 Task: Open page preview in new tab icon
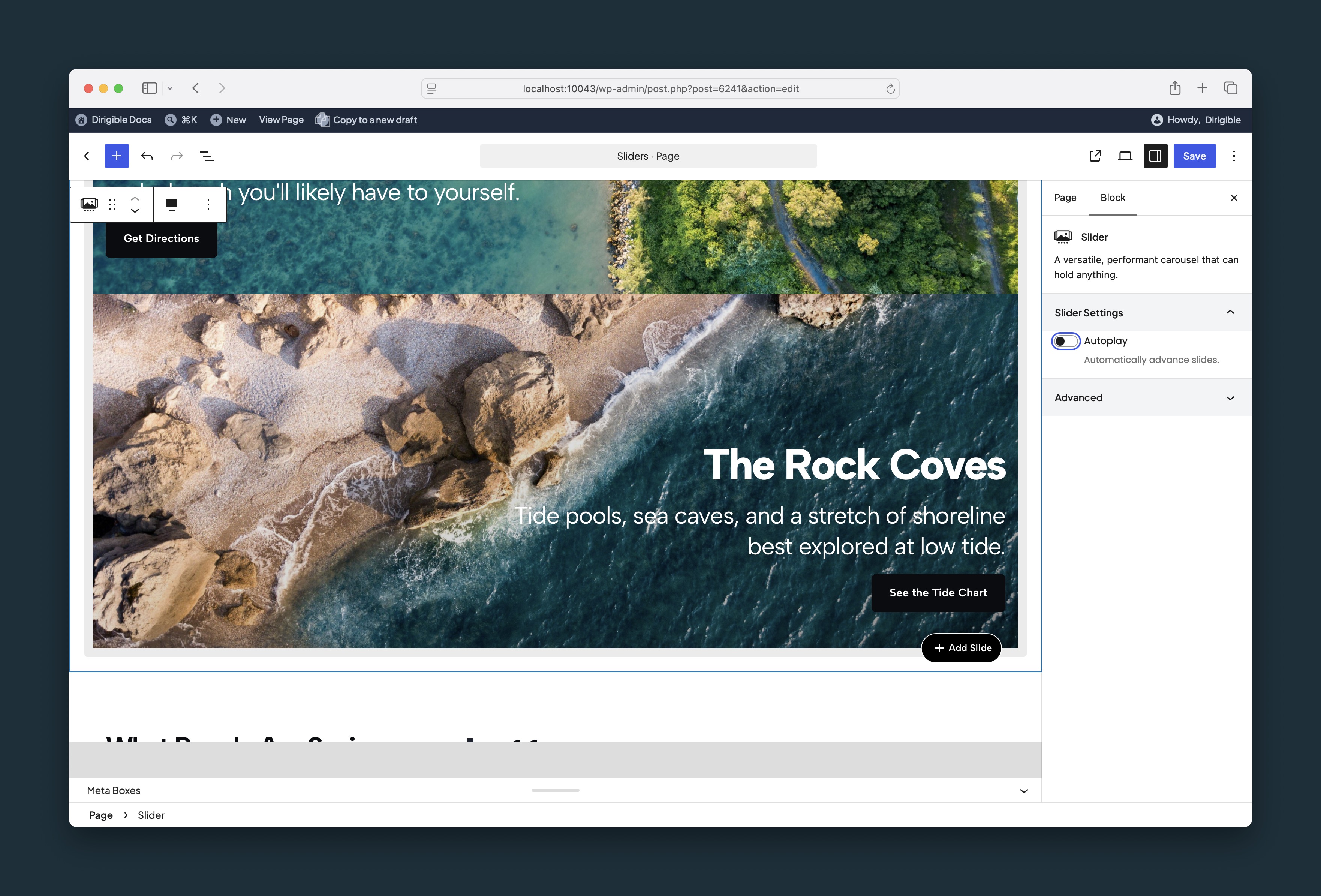tap(1095, 156)
